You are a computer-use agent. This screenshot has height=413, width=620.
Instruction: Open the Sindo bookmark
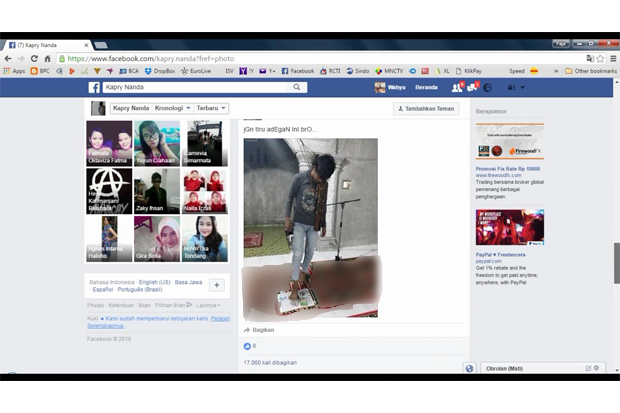pos(358,71)
